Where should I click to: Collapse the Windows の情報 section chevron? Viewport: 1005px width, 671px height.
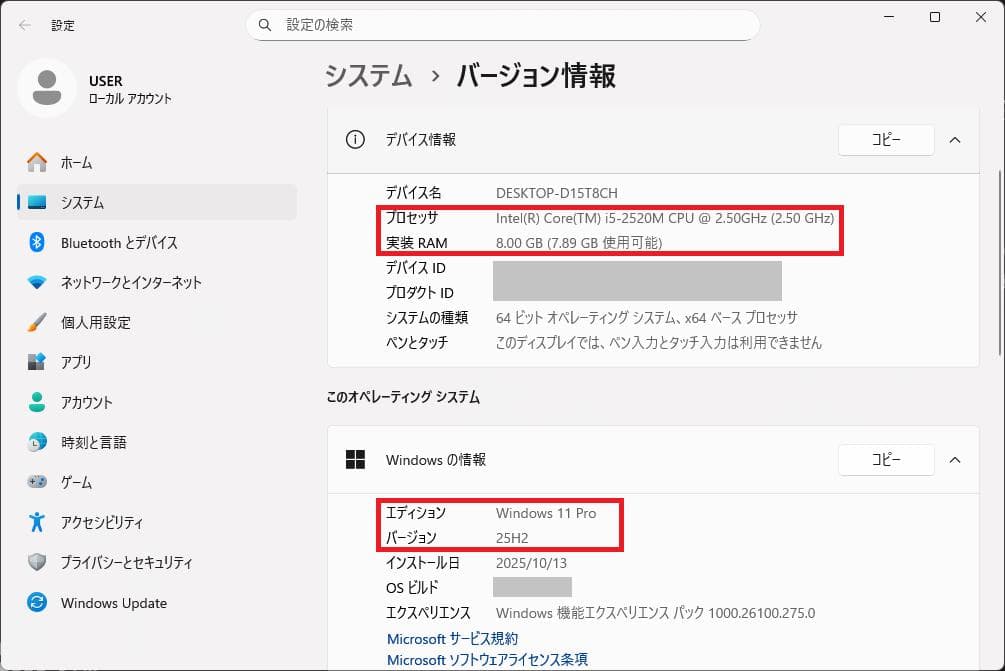pyautogui.click(x=954, y=460)
